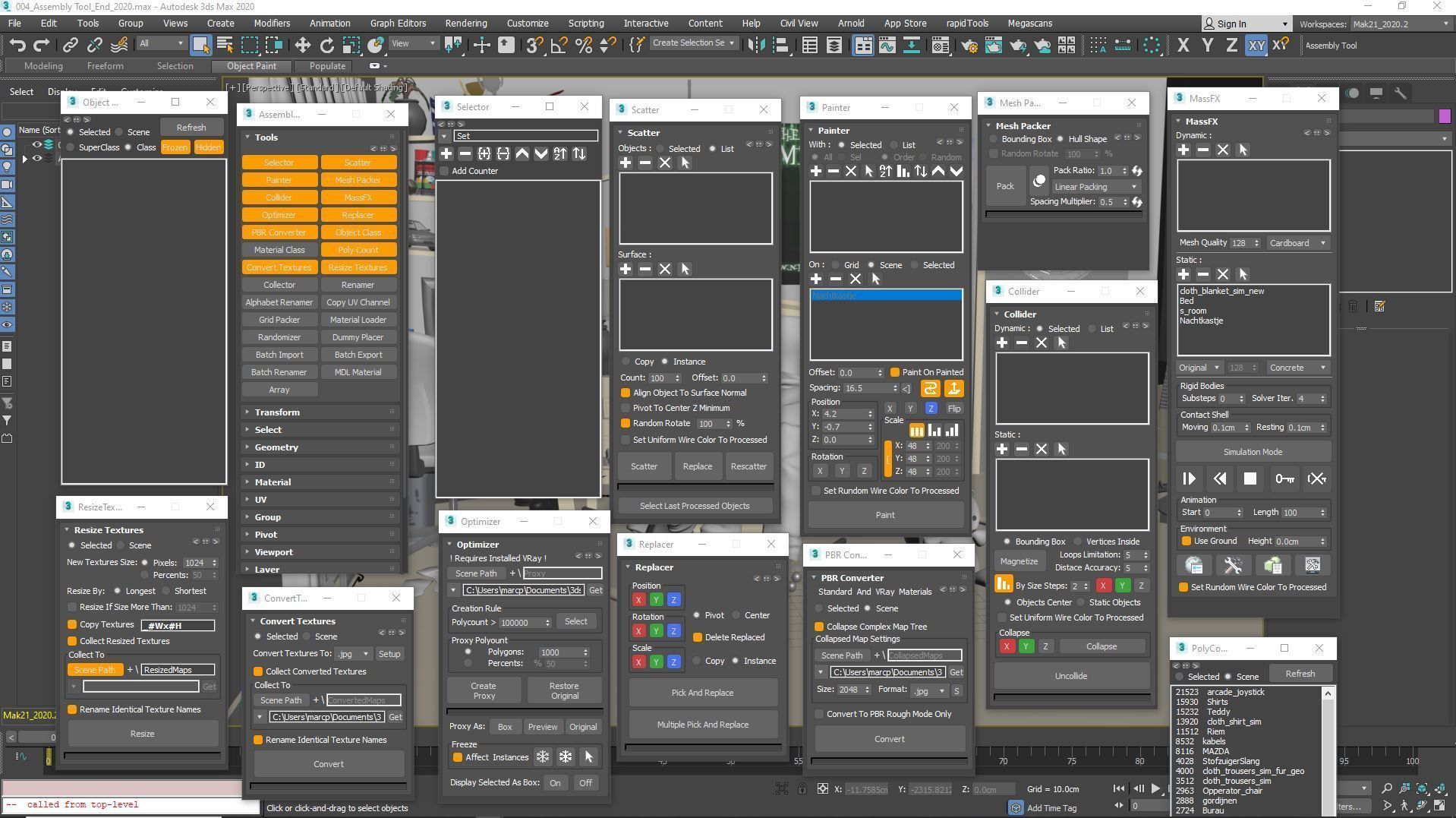Switch to Object Paint ribbon tab
This screenshot has height=818, width=1456.
[x=251, y=66]
